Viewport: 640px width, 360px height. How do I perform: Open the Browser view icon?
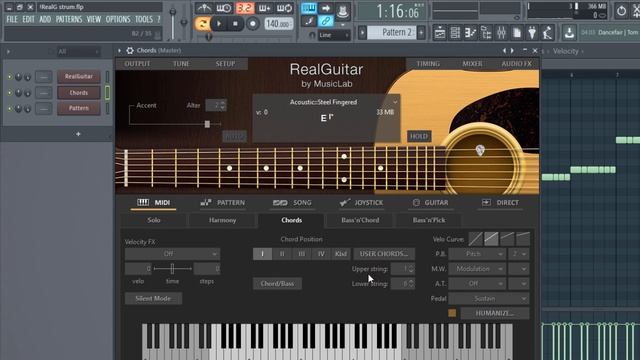click(x=486, y=33)
